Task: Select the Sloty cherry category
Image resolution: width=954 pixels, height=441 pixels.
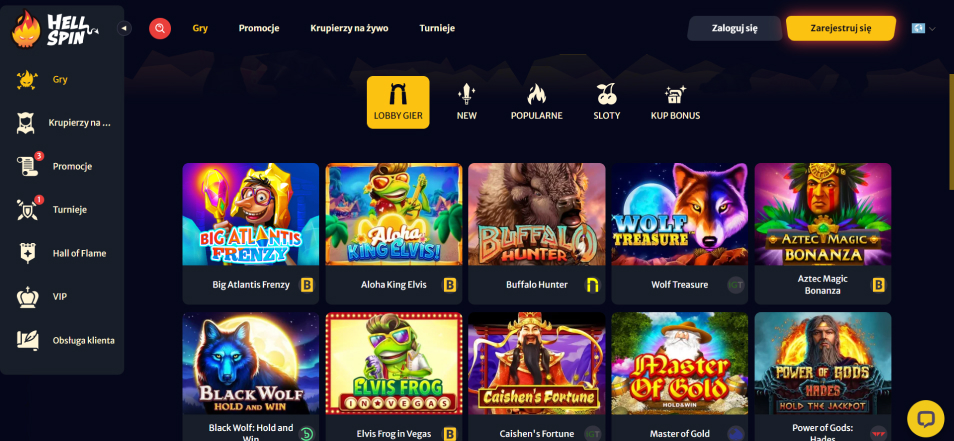Action: point(607,102)
